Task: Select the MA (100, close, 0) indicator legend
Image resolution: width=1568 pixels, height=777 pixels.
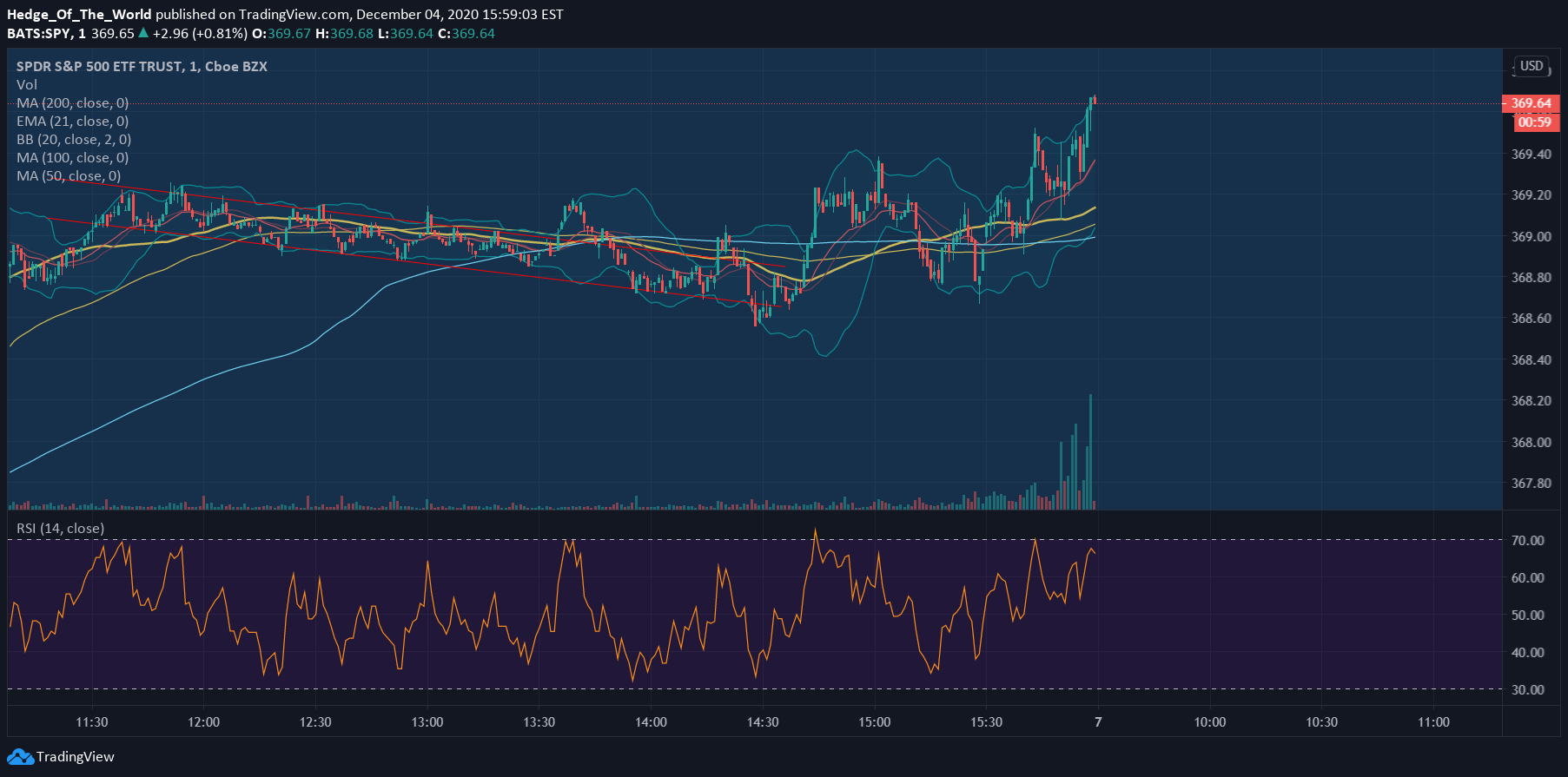Action: pos(73,157)
